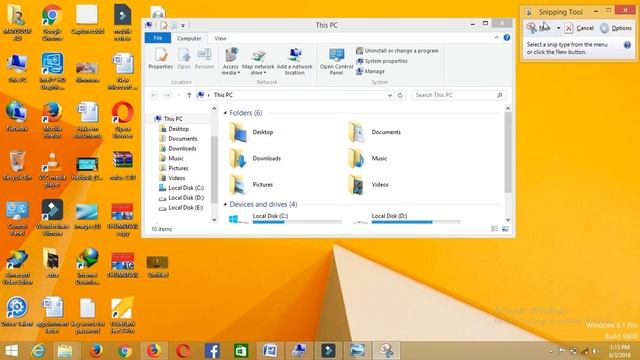Open Facebook app from the taskbar
Image resolution: width=640 pixels, height=360 pixels.
(x=212, y=351)
